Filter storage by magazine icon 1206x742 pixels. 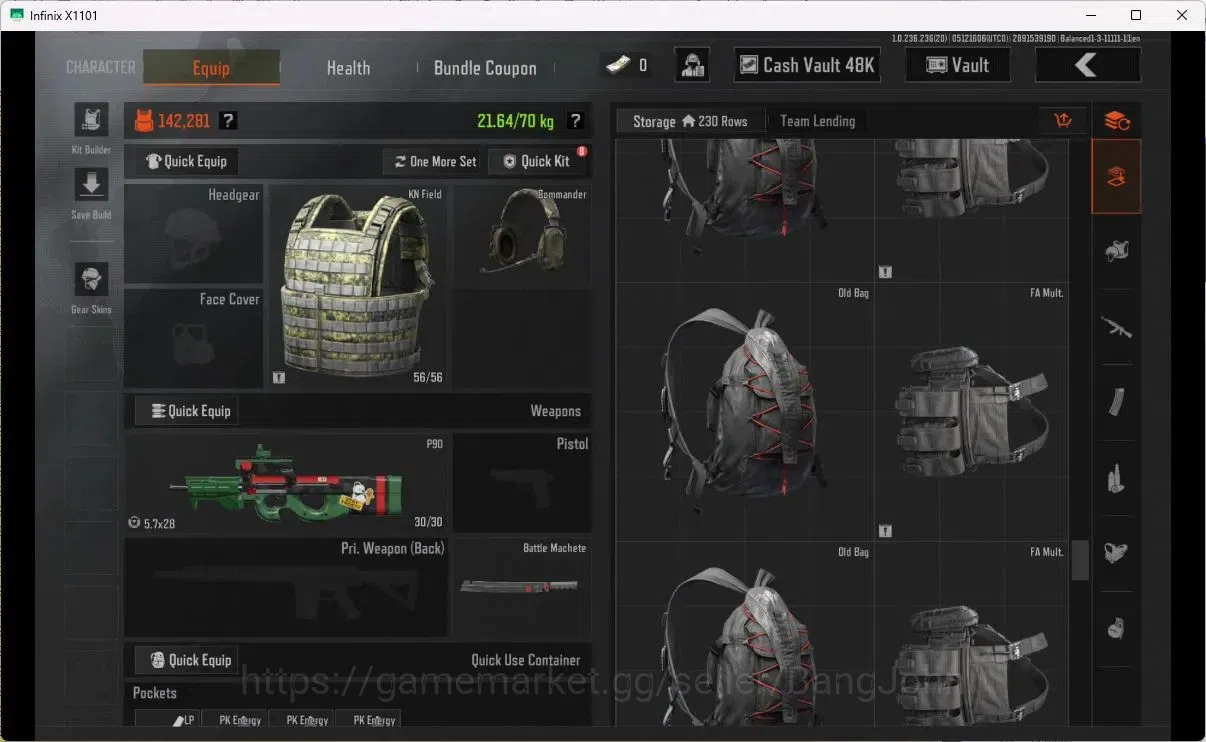click(x=1116, y=403)
